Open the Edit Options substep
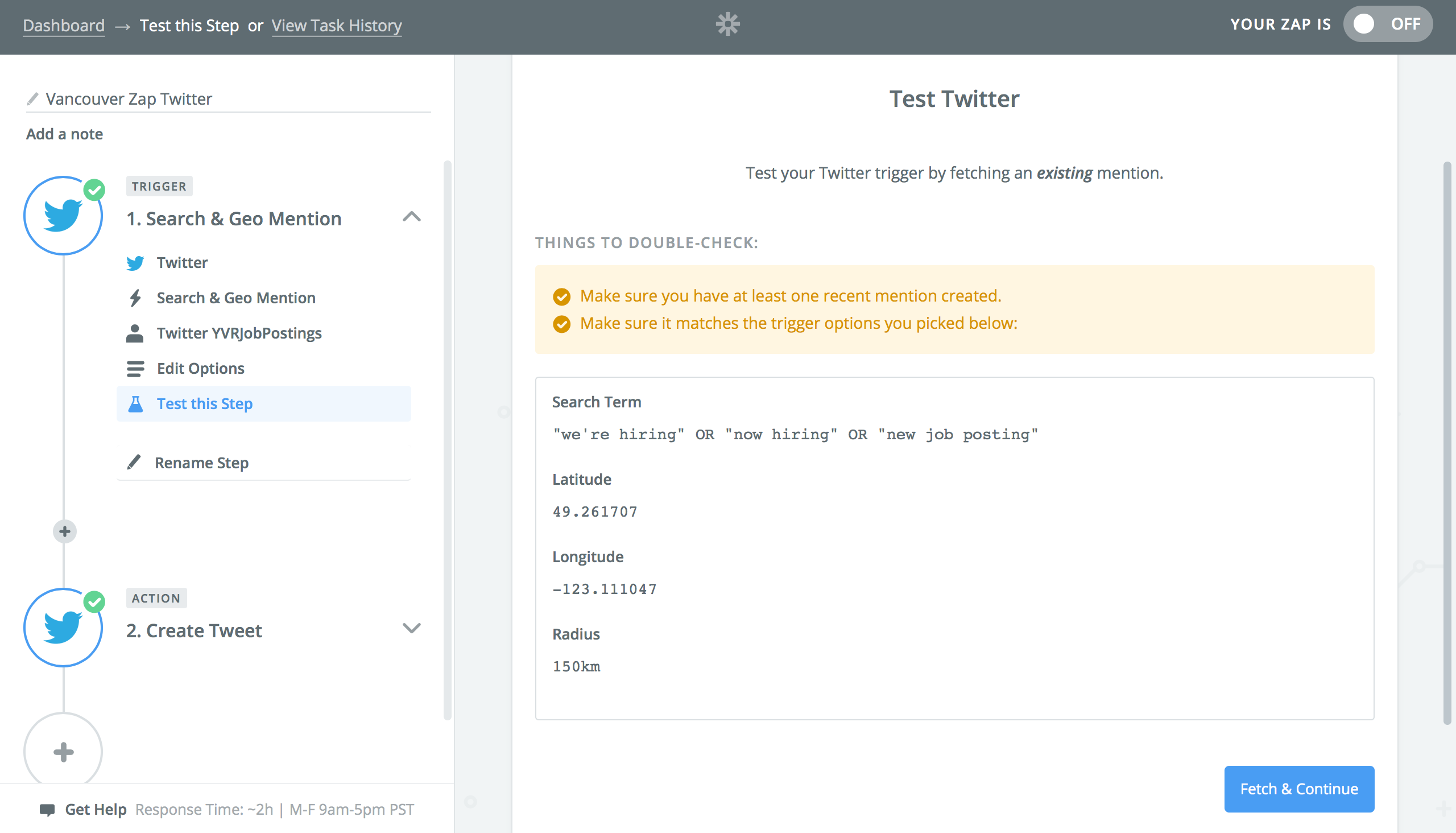Viewport: 1456px width, 833px height. [264, 369]
